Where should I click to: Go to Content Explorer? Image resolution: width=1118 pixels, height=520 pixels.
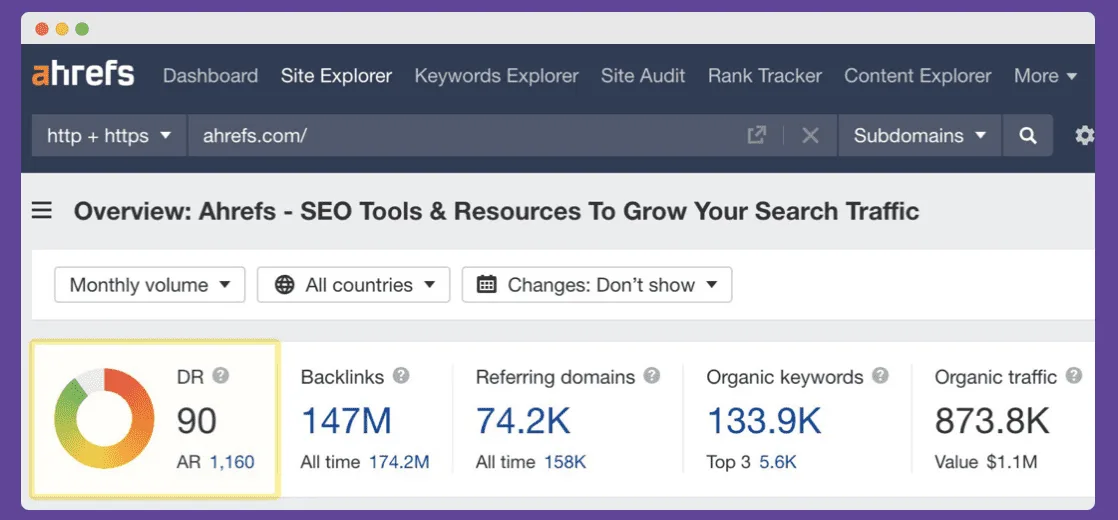tap(918, 76)
